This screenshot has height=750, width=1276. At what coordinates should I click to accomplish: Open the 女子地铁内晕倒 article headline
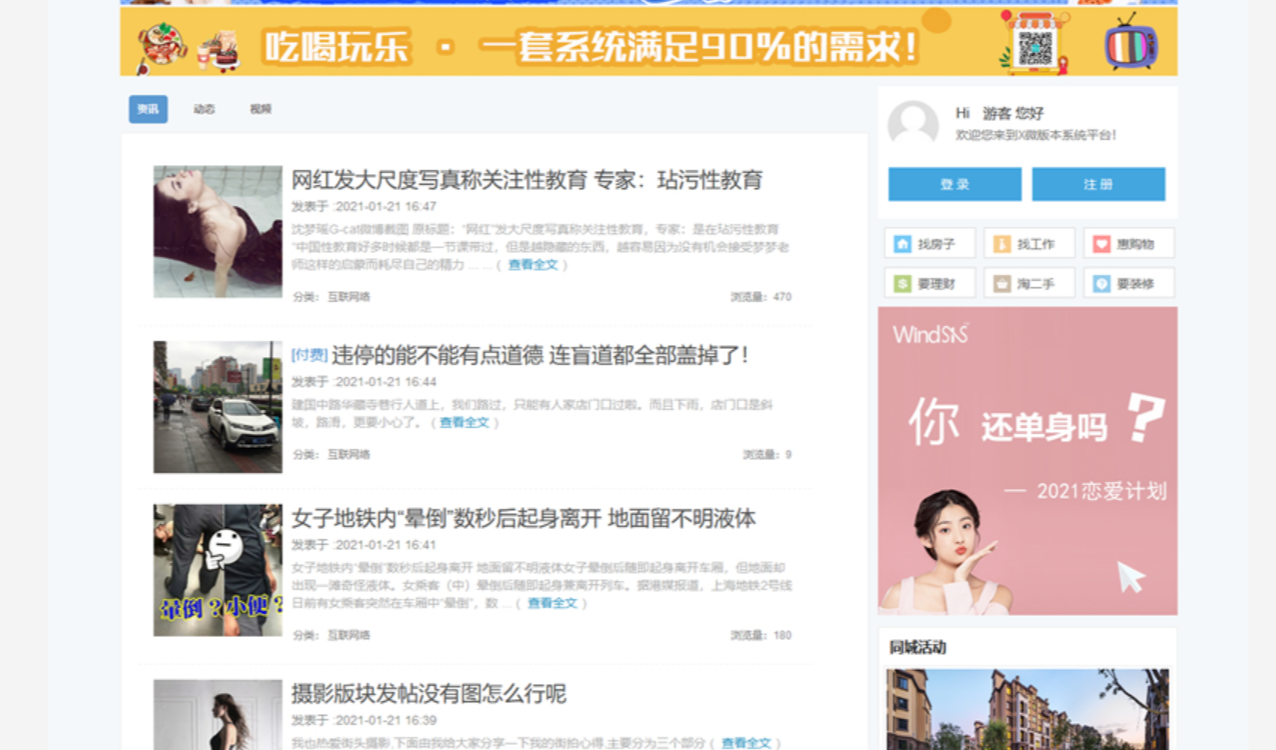pos(523,518)
